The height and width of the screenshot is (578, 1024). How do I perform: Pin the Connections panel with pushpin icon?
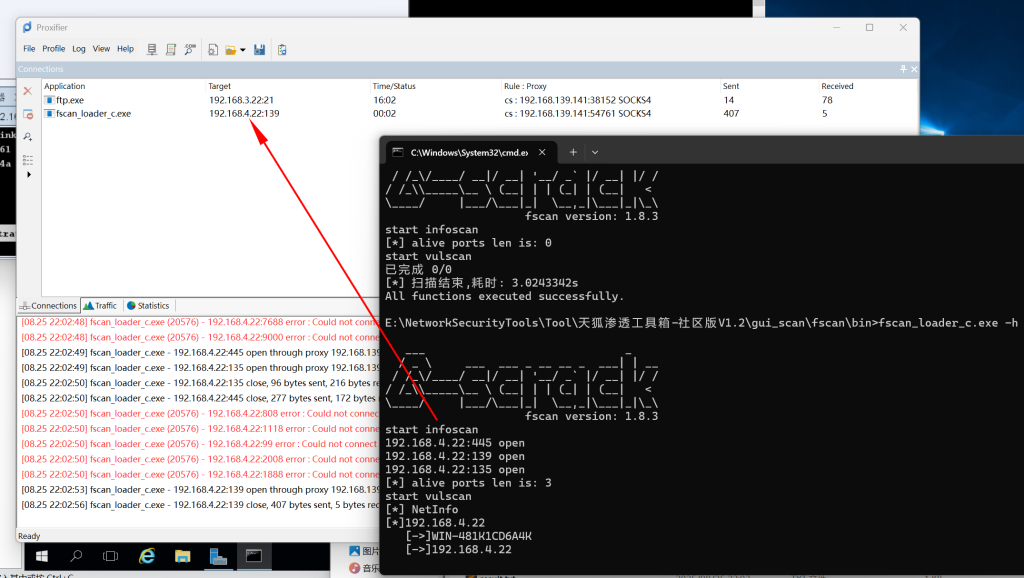pyautogui.click(x=903, y=69)
